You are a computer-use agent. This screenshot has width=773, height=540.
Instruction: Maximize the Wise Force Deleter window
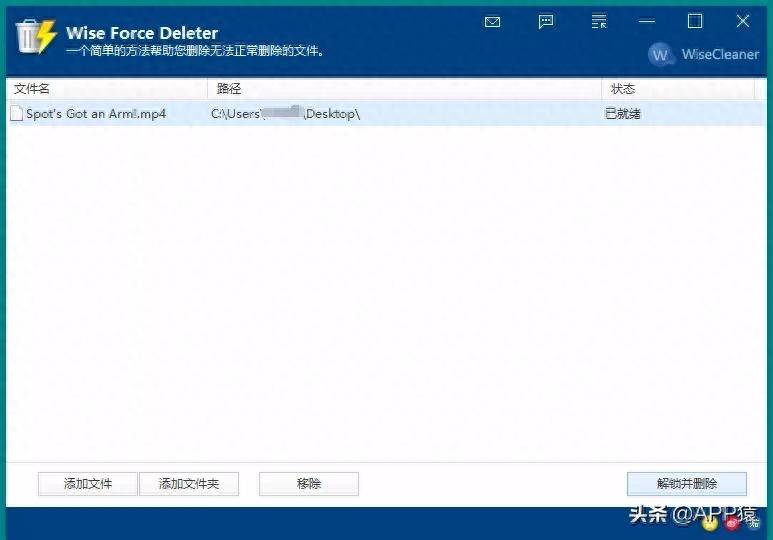point(695,21)
